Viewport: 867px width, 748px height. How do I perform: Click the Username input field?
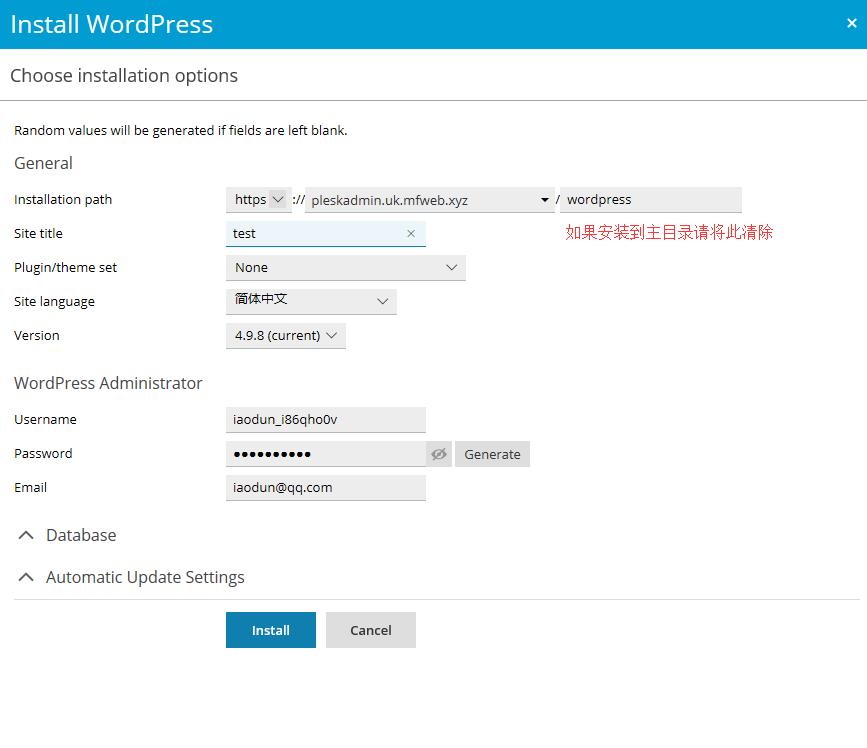coord(326,420)
